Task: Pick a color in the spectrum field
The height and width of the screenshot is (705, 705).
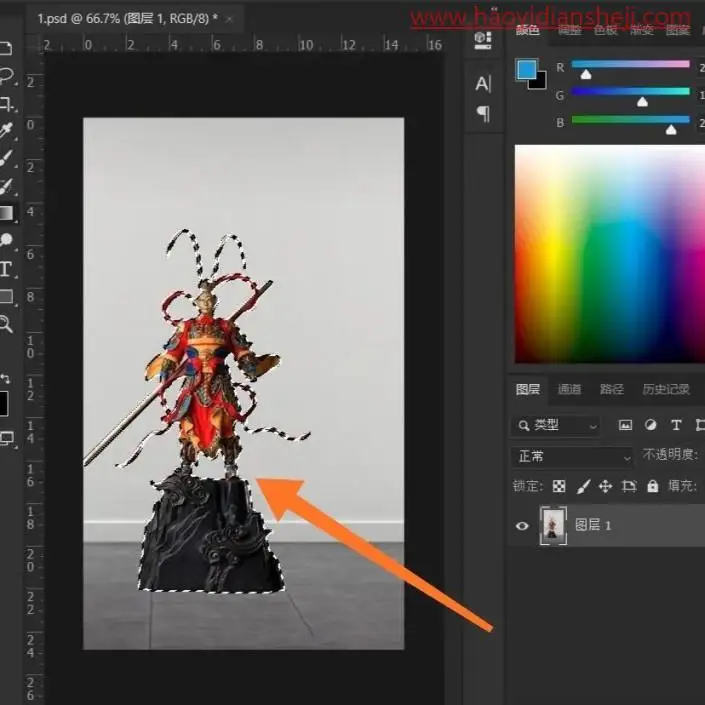Action: point(610,254)
